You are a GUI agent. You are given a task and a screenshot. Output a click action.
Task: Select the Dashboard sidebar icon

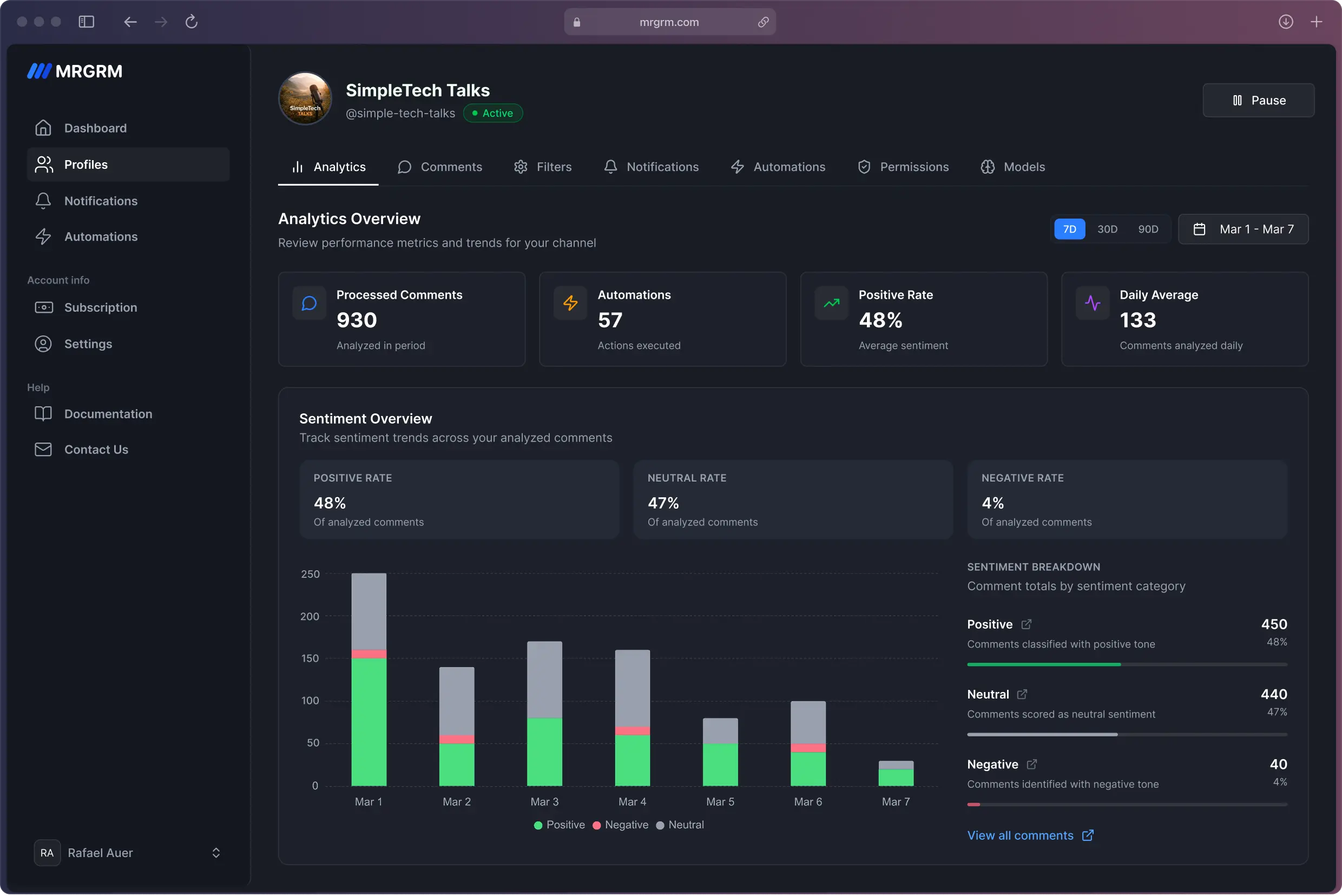(43, 128)
